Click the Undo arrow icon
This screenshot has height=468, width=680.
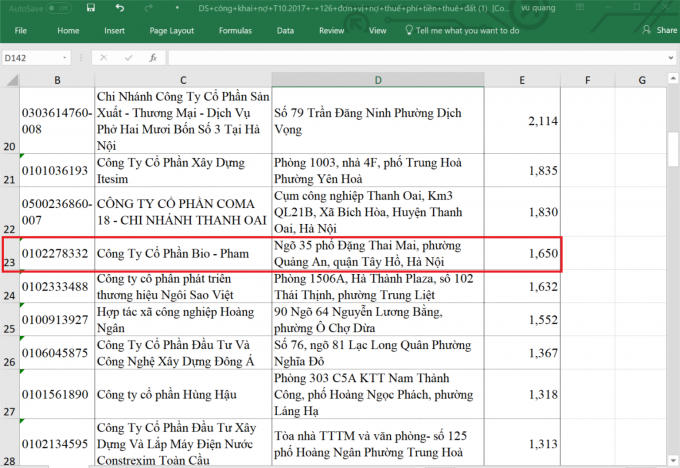(x=120, y=8)
